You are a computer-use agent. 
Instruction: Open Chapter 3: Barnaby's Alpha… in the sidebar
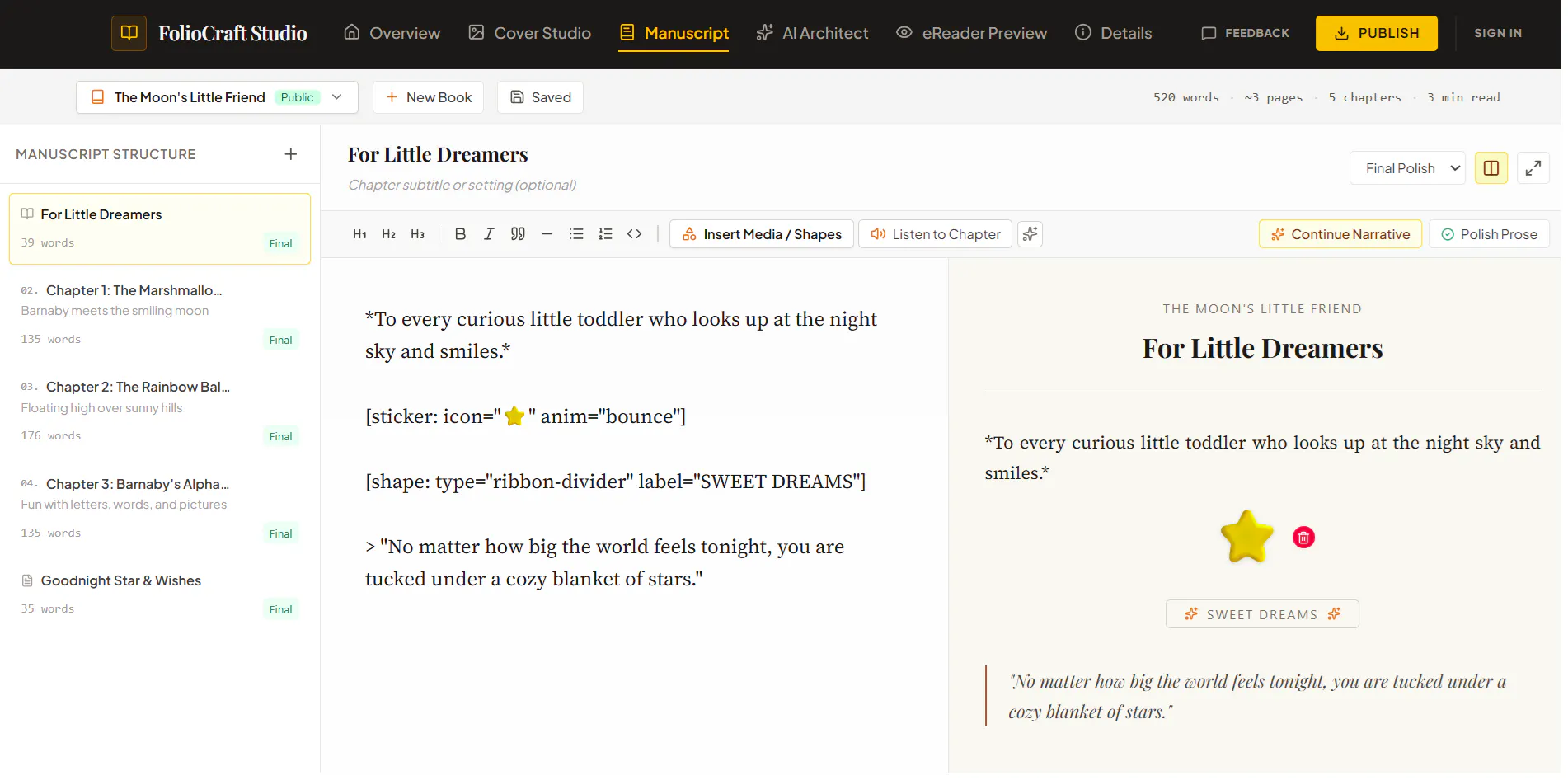160,508
